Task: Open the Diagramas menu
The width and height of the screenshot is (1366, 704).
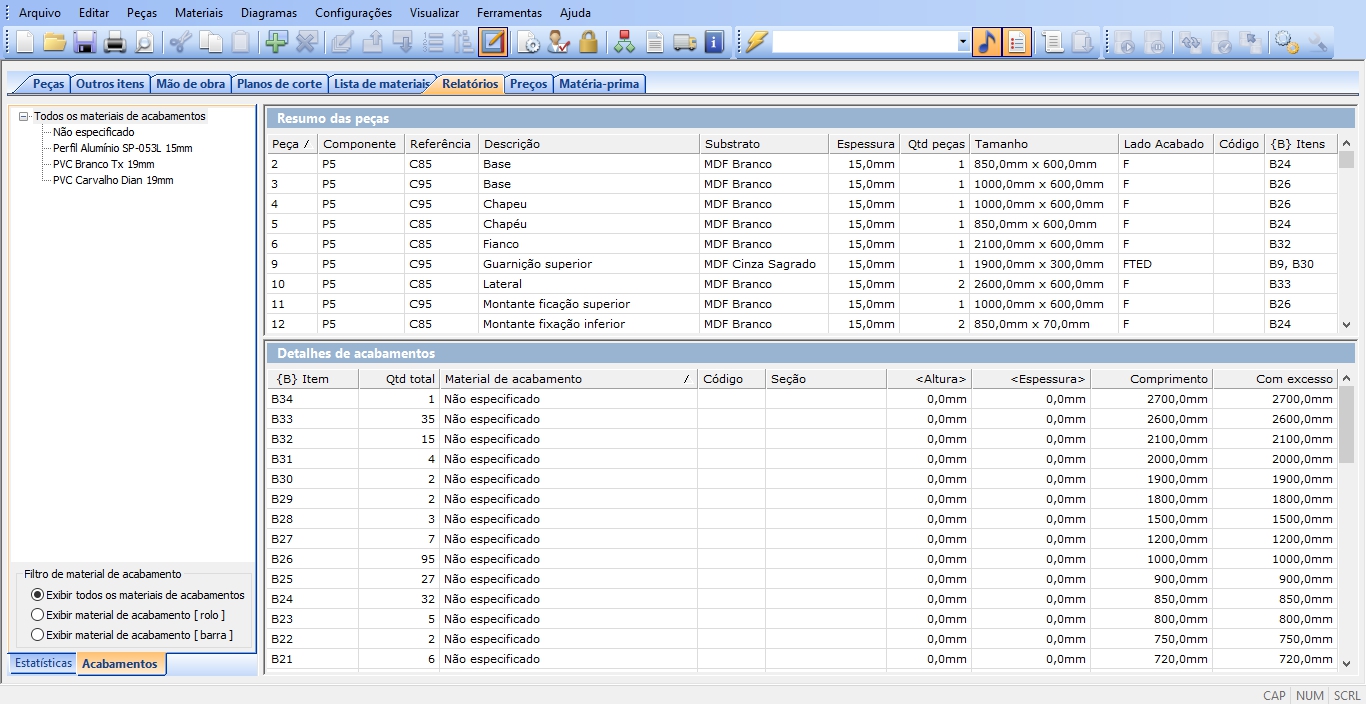Action: pyautogui.click(x=268, y=13)
